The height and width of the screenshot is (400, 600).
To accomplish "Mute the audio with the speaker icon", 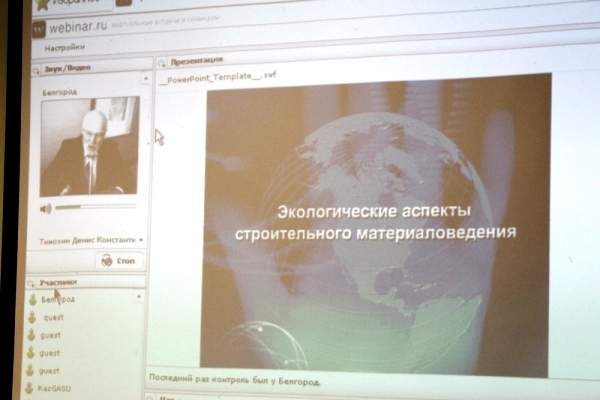I will pos(46,209).
